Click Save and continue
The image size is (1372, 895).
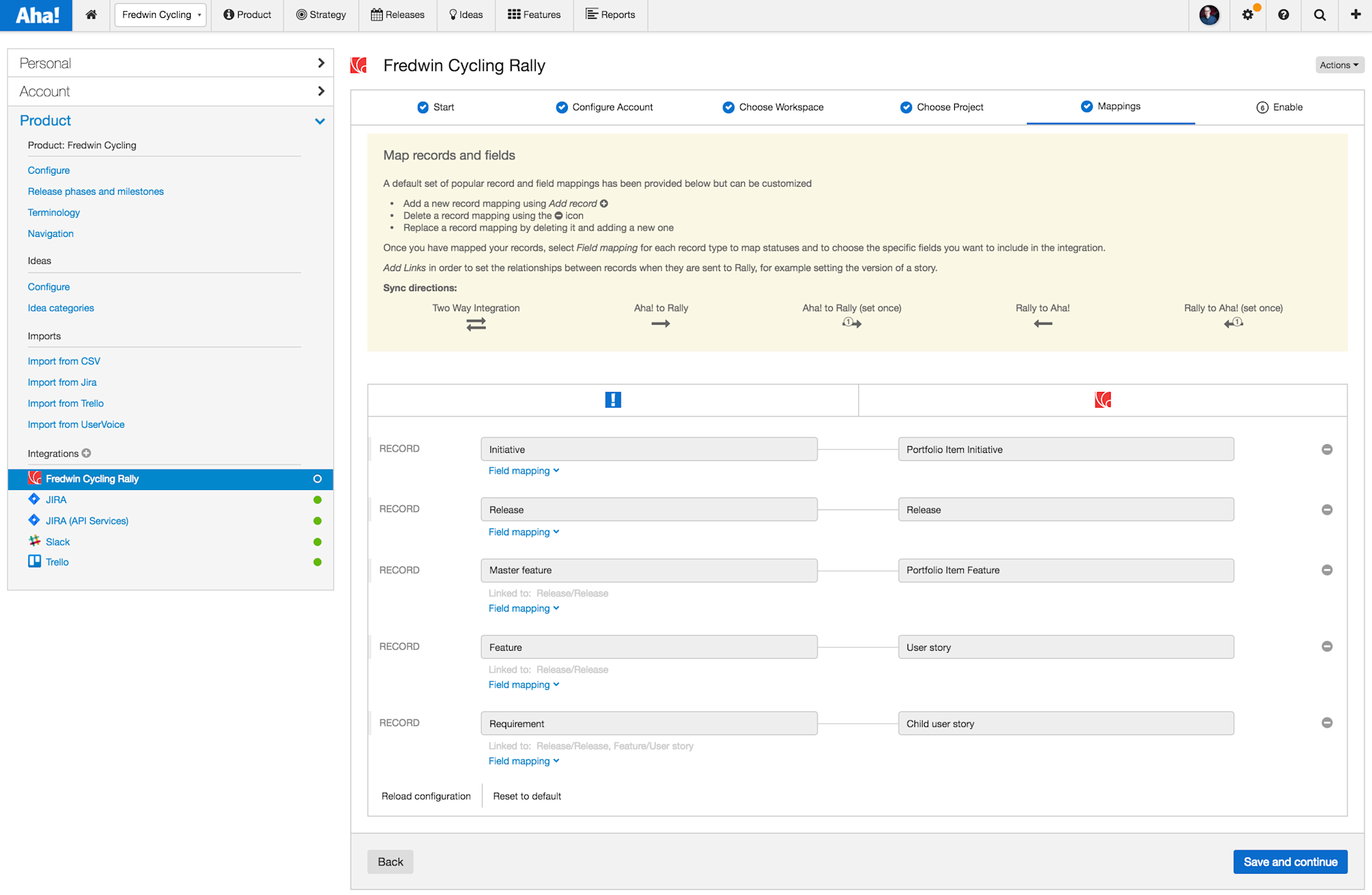[x=1290, y=861]
